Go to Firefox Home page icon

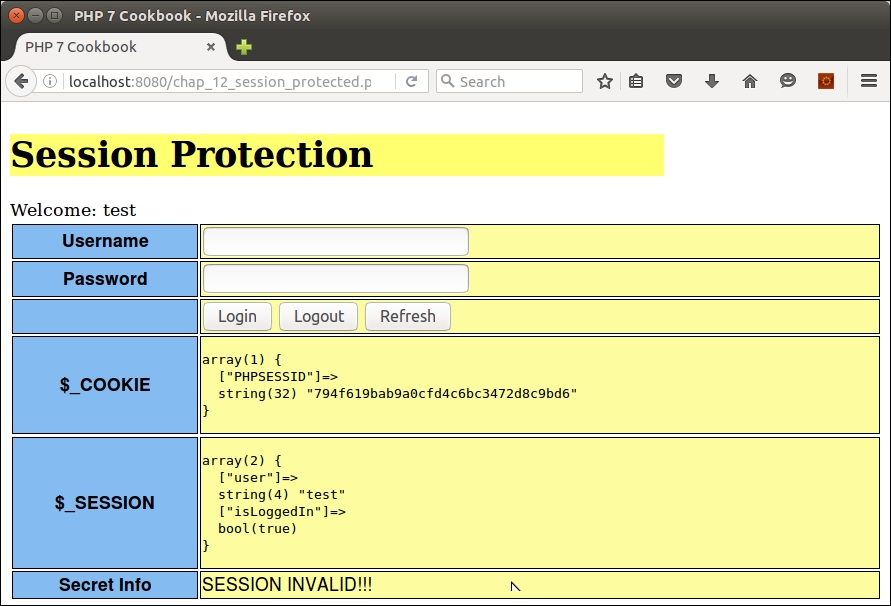pyautogui.click(x=750, y=82)
